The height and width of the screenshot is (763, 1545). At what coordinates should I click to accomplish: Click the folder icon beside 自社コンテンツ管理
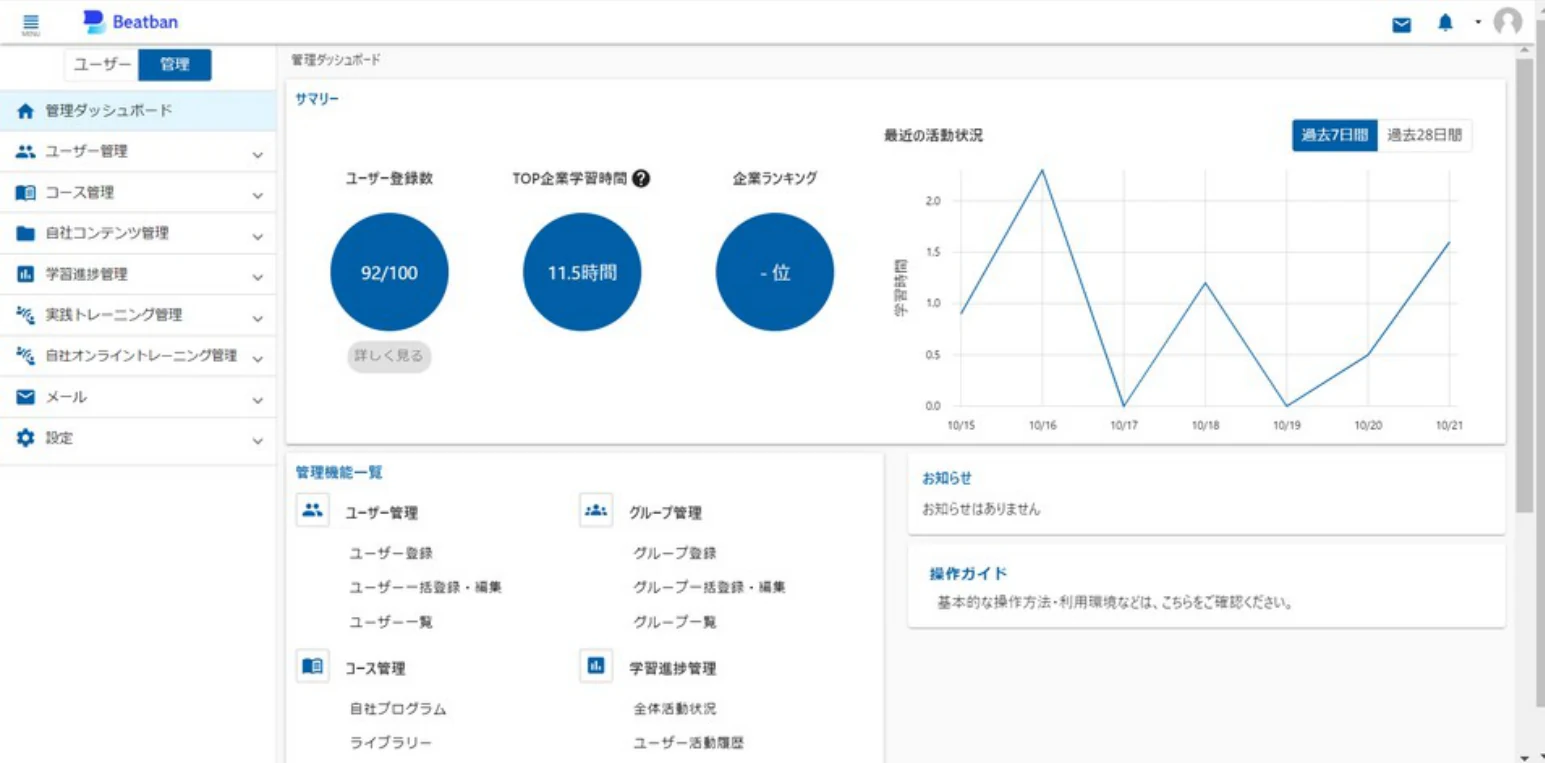point(26,234)
